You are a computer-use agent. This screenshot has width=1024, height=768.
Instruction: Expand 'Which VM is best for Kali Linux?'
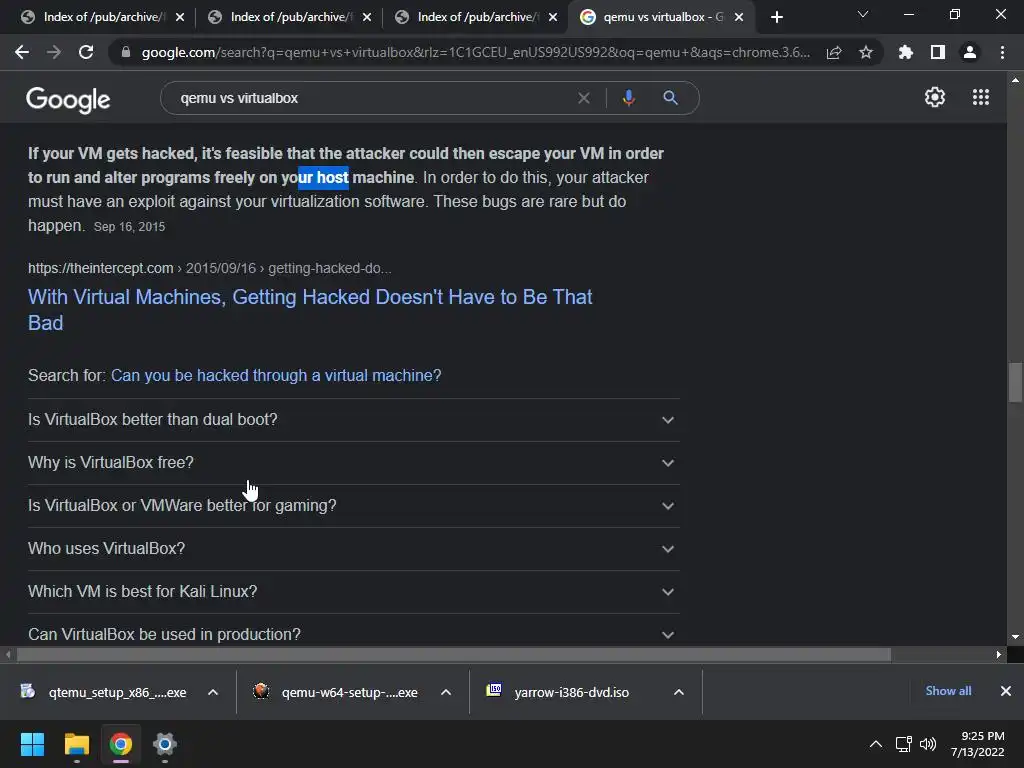353,592
